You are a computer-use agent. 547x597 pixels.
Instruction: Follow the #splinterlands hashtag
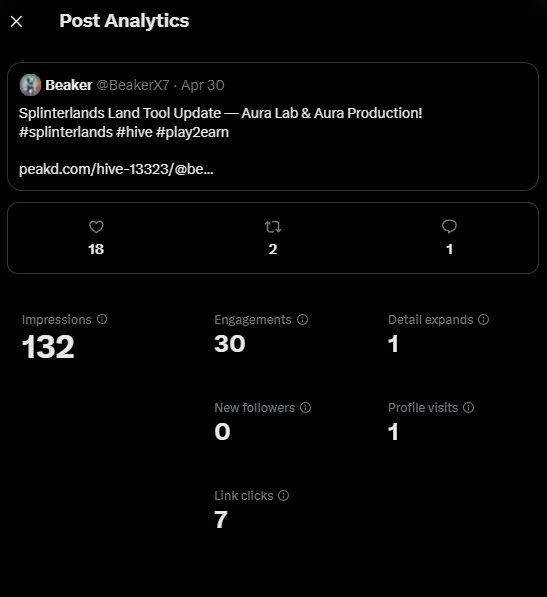click(x=66, y=132)
